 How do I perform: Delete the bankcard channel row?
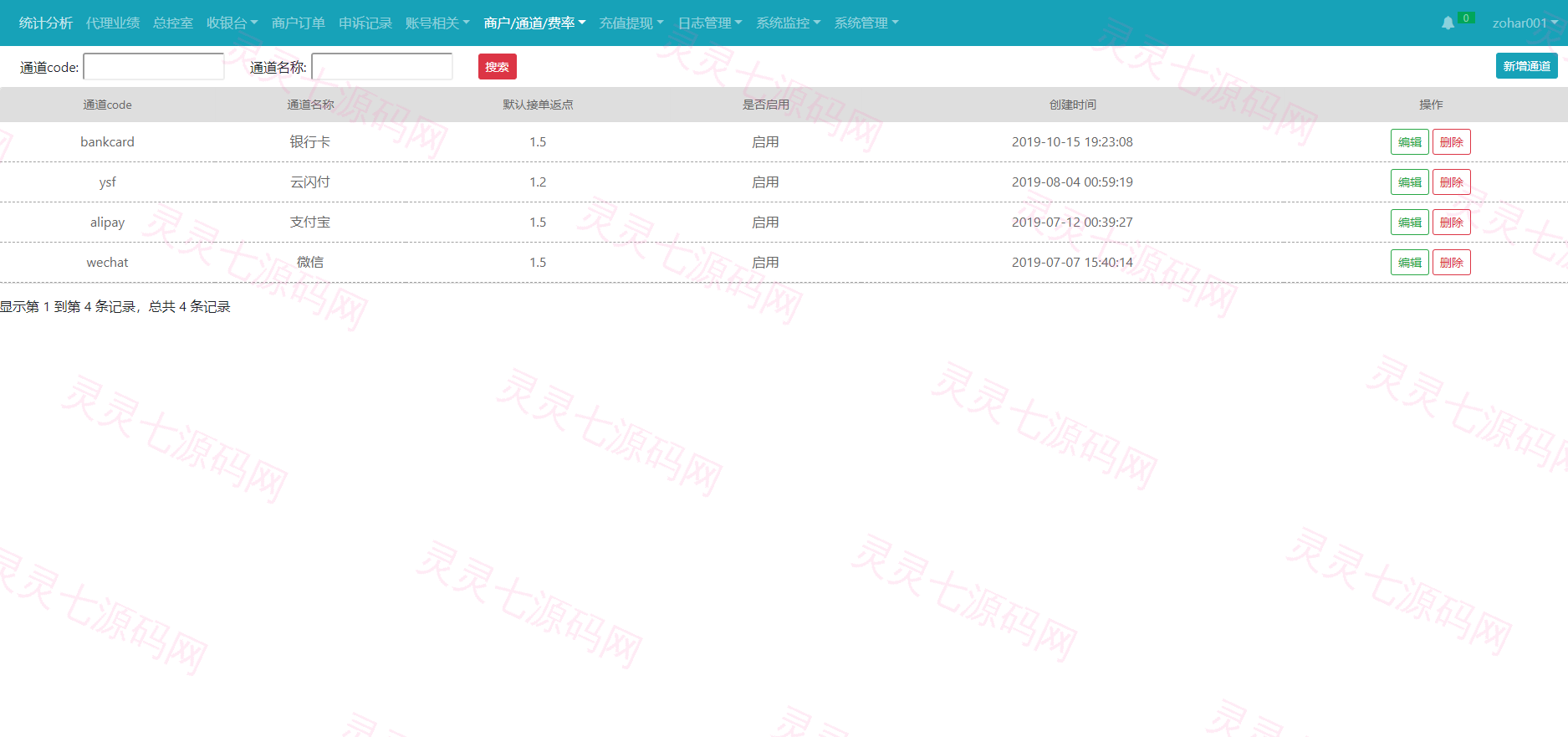click(x=1452, y=142)
